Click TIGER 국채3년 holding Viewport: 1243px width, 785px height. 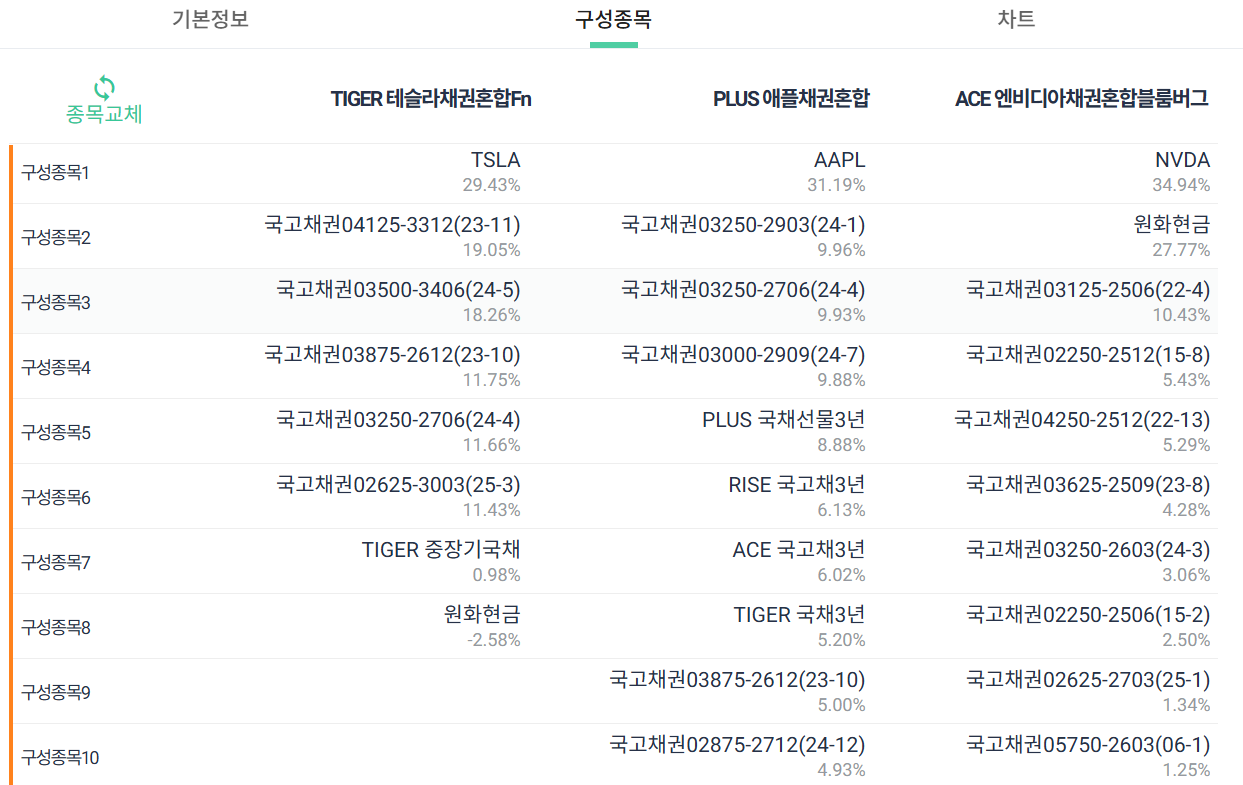click(799, 615)
